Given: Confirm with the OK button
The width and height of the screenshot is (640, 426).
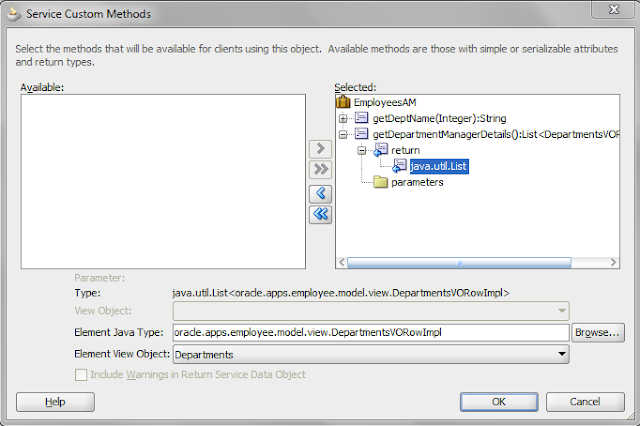Looking at the screenshot, I should pos(499,402).
